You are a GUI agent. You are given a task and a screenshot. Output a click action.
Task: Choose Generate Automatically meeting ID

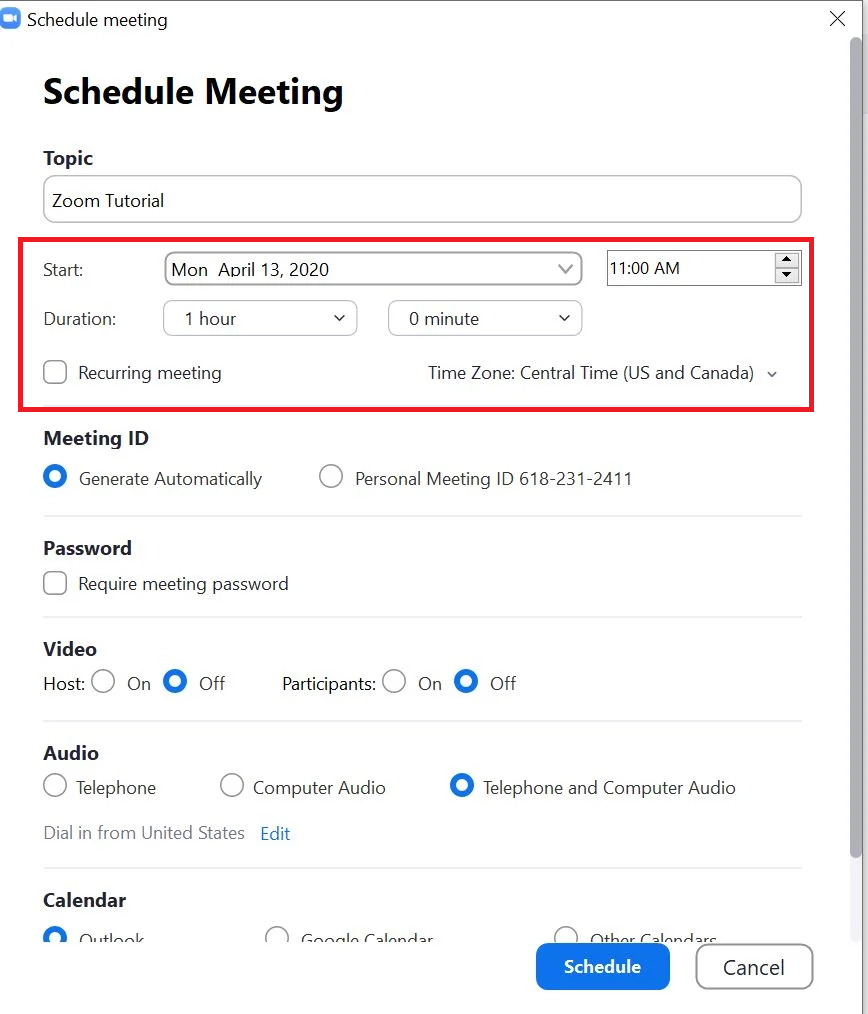55,478
